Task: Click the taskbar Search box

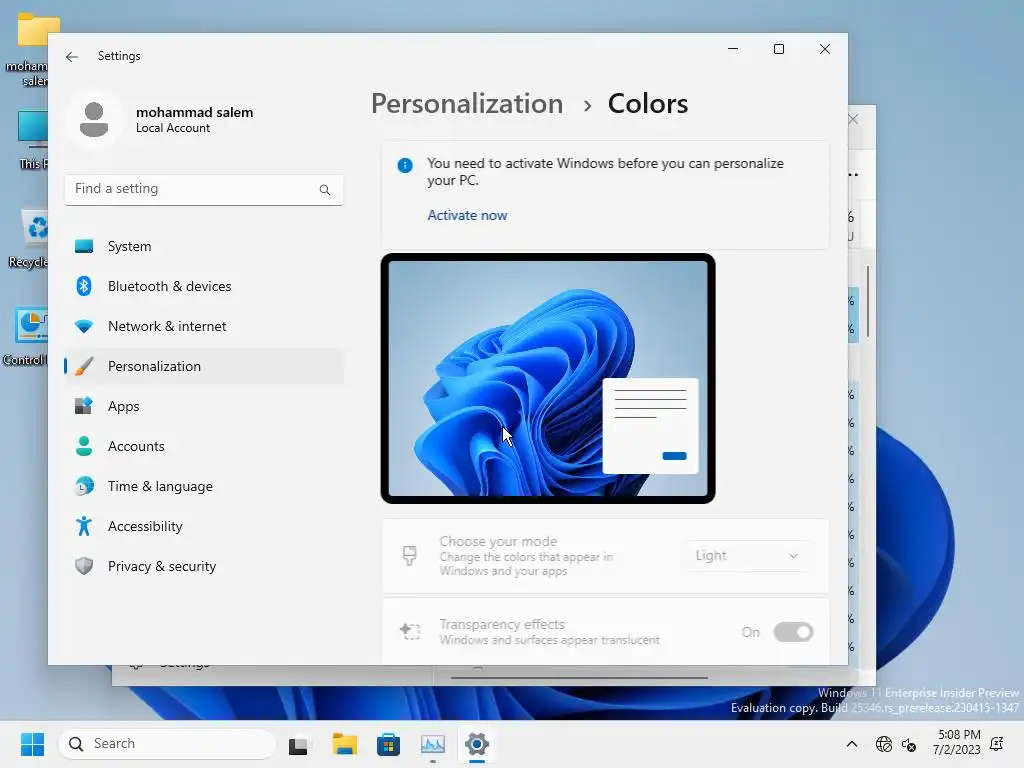Action: (167, 744)
